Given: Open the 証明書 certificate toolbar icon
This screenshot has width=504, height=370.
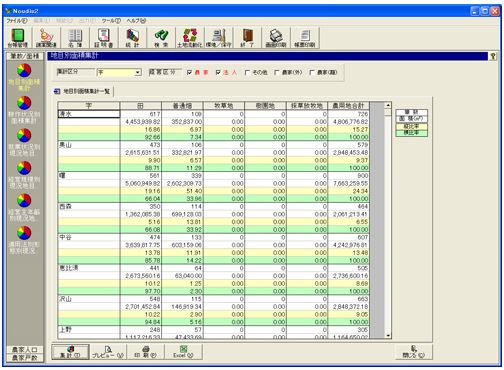Looking at the screenshot, I should [104, 38].
